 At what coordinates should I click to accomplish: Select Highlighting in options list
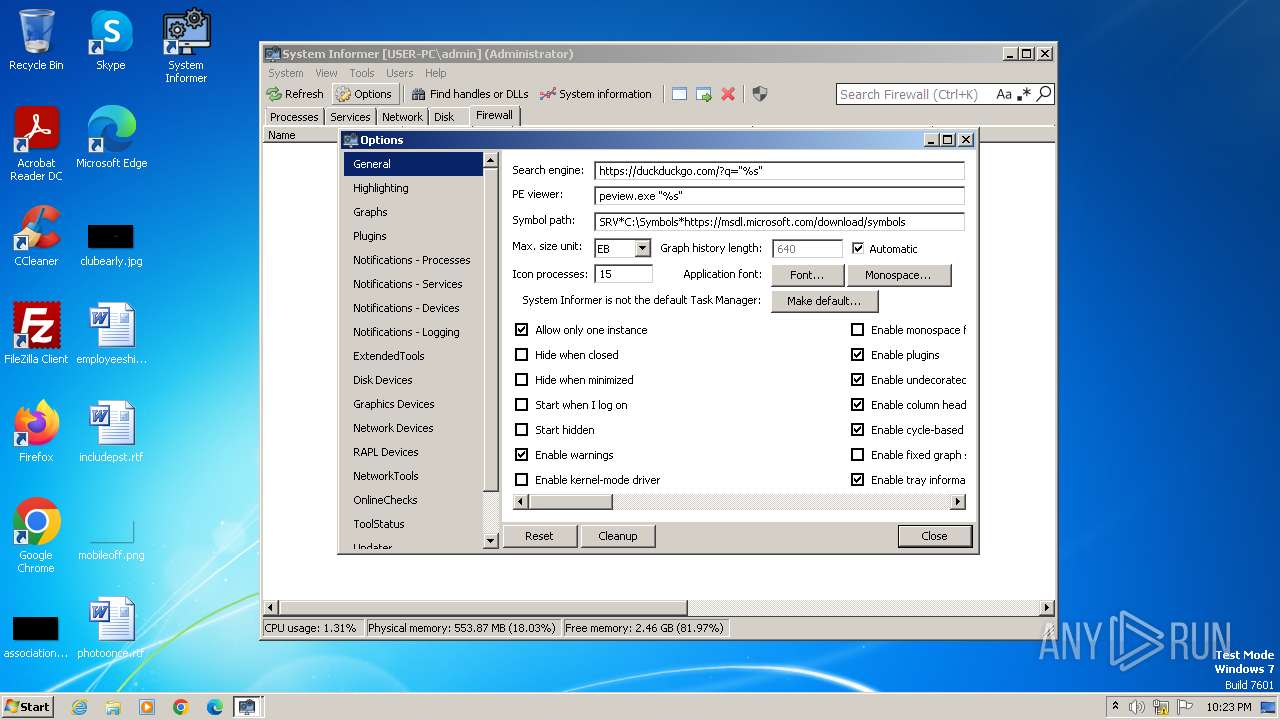414,188
